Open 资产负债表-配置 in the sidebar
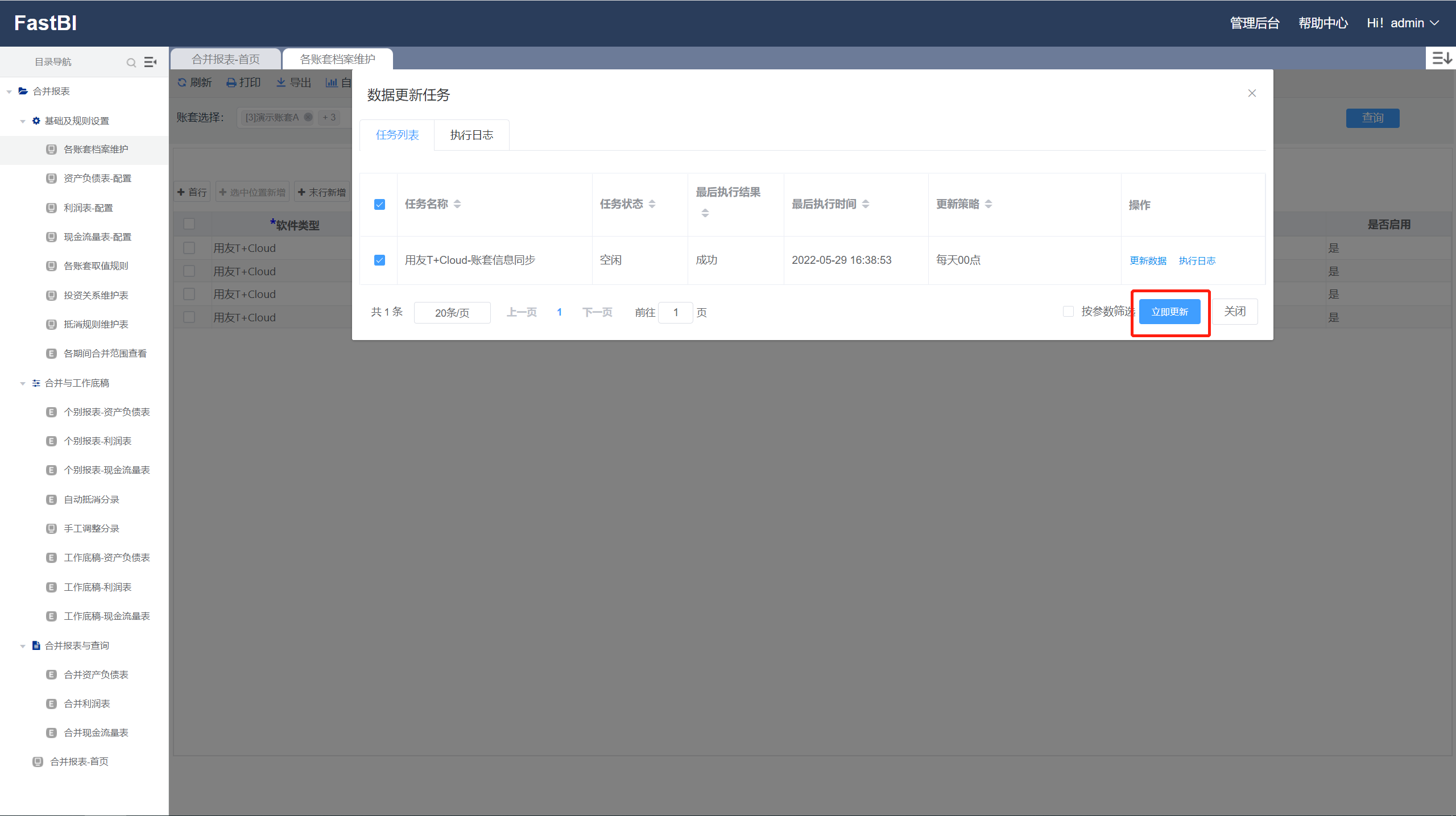The height and width of the screenshot is (816, 1456). point(97,179)
